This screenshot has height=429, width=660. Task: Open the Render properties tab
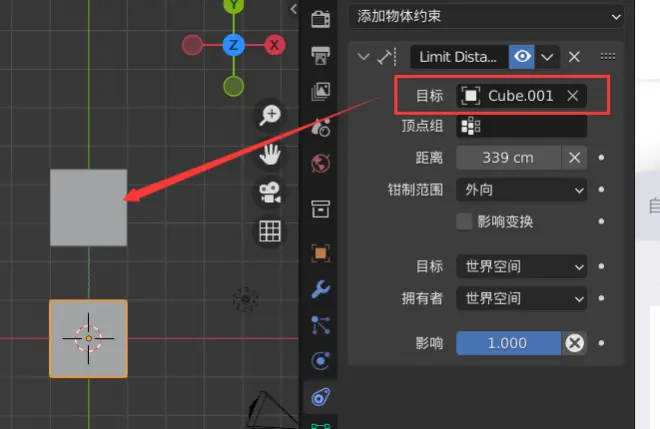(x=320, y=19)
